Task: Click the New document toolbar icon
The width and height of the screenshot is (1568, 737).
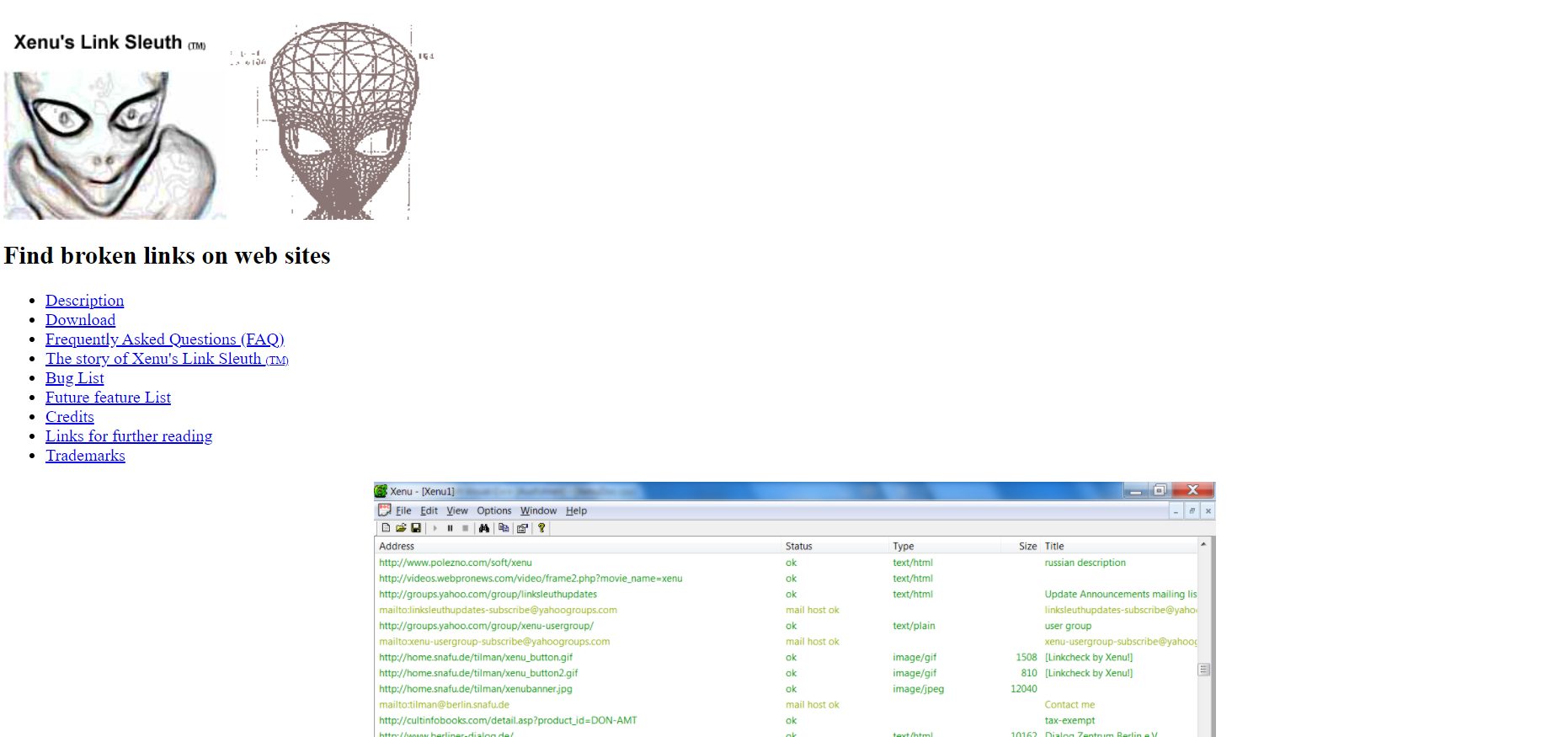Action: coord(386,528)
